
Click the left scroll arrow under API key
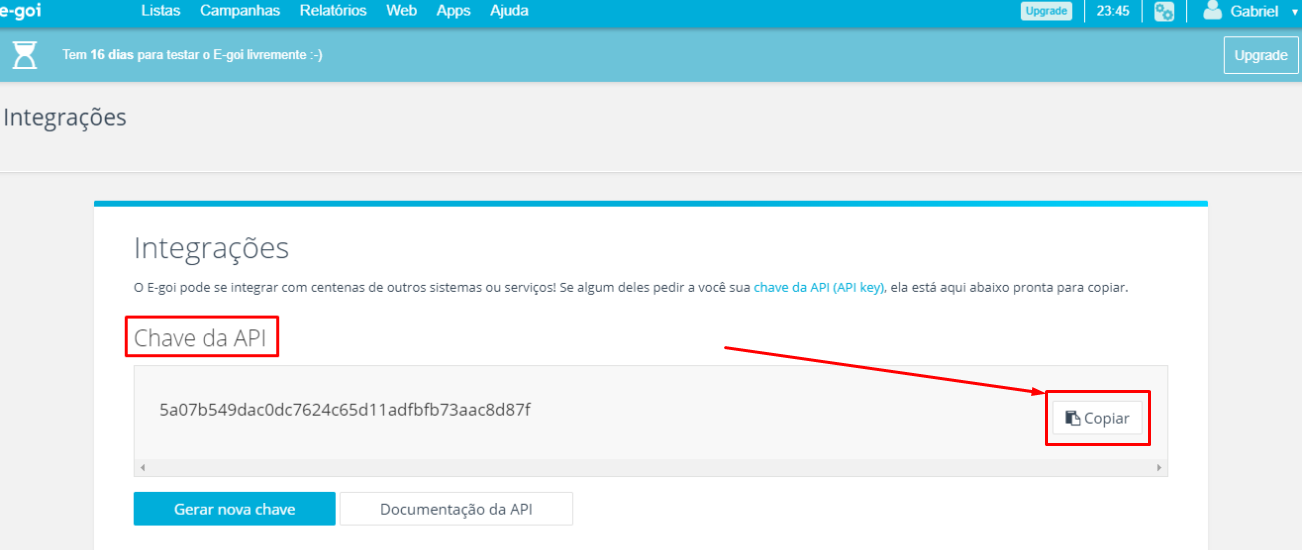click(x=142, y=467)
